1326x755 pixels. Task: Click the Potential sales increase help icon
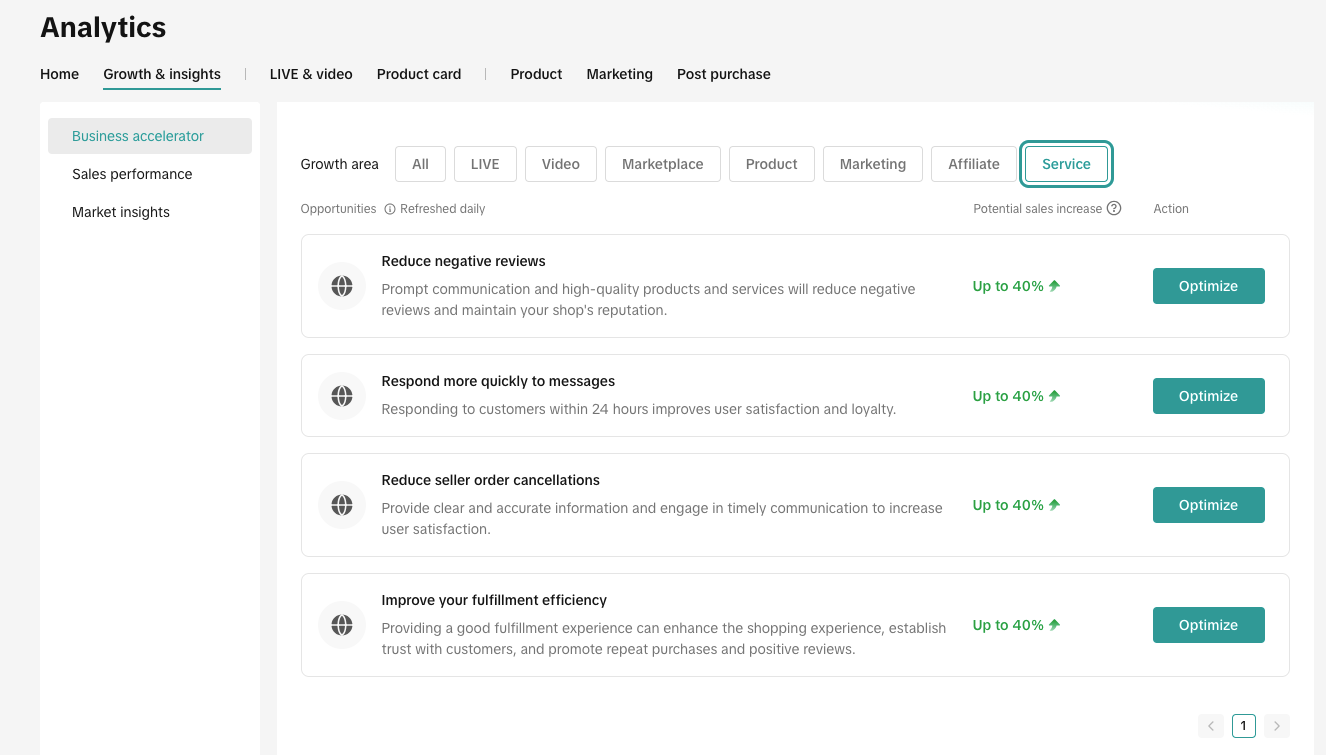[1114, 209]
